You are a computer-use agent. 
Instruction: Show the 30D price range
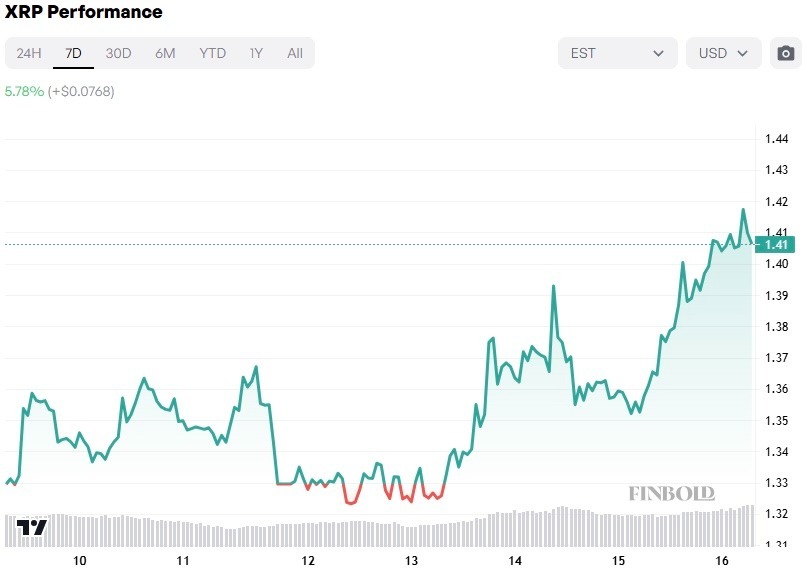pos(119,53)
